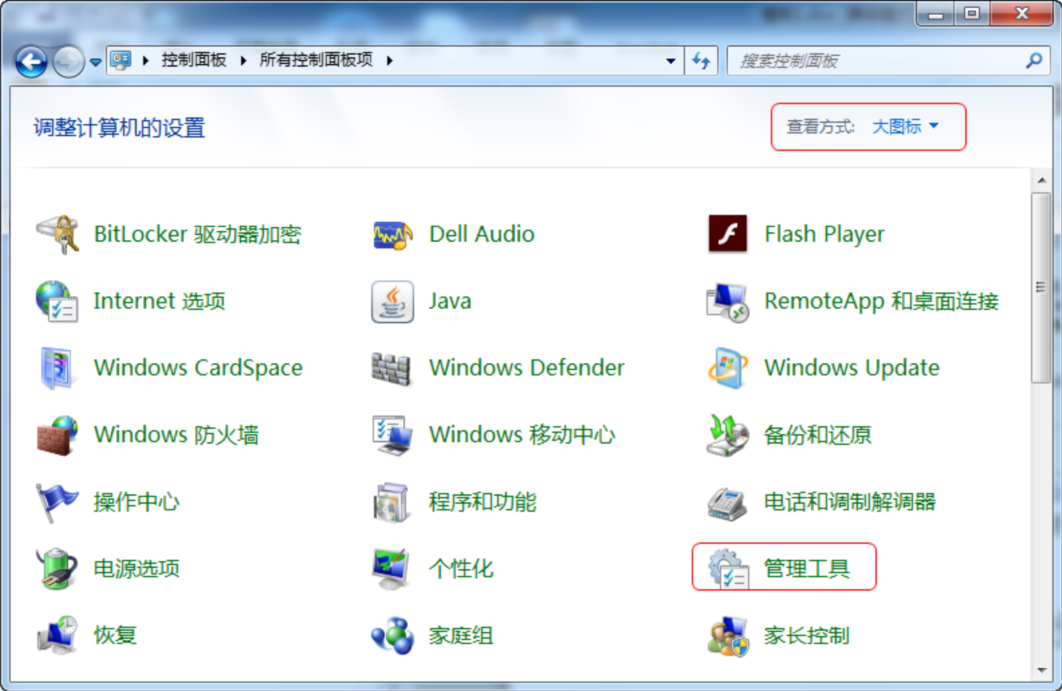1062x691 pixels.
Task: Open the recent pages dropdown arrow
Action: 95,62
